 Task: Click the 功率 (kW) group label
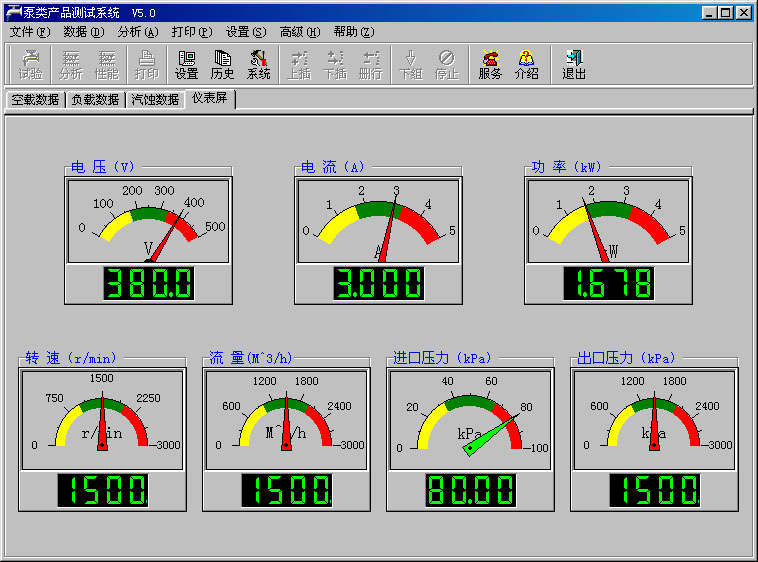click(x=566, y=167)
